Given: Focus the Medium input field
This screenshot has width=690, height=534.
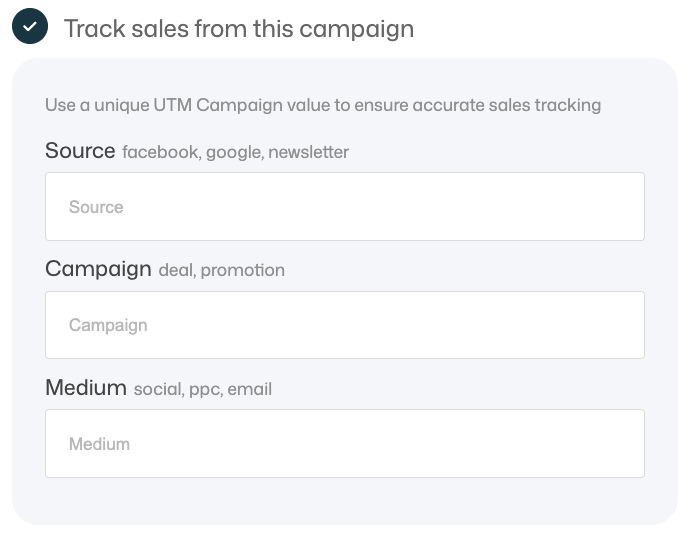Looking at the screenshot, I should coord(344,443).
